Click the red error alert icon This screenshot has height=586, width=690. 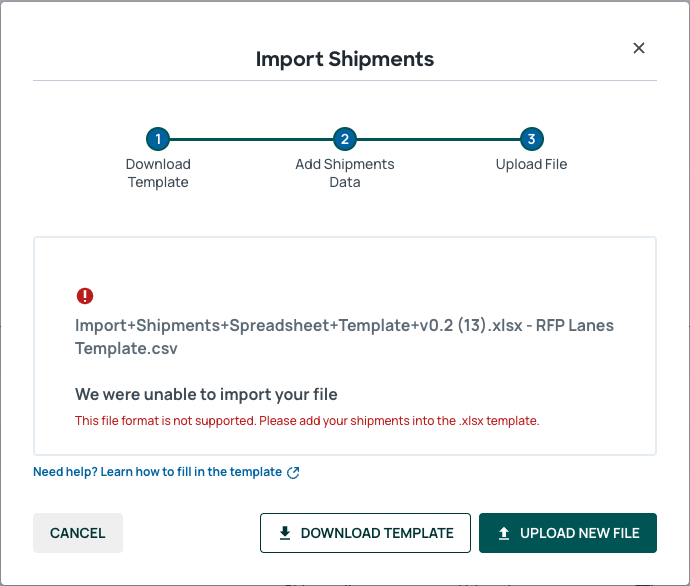pos(85,296)
